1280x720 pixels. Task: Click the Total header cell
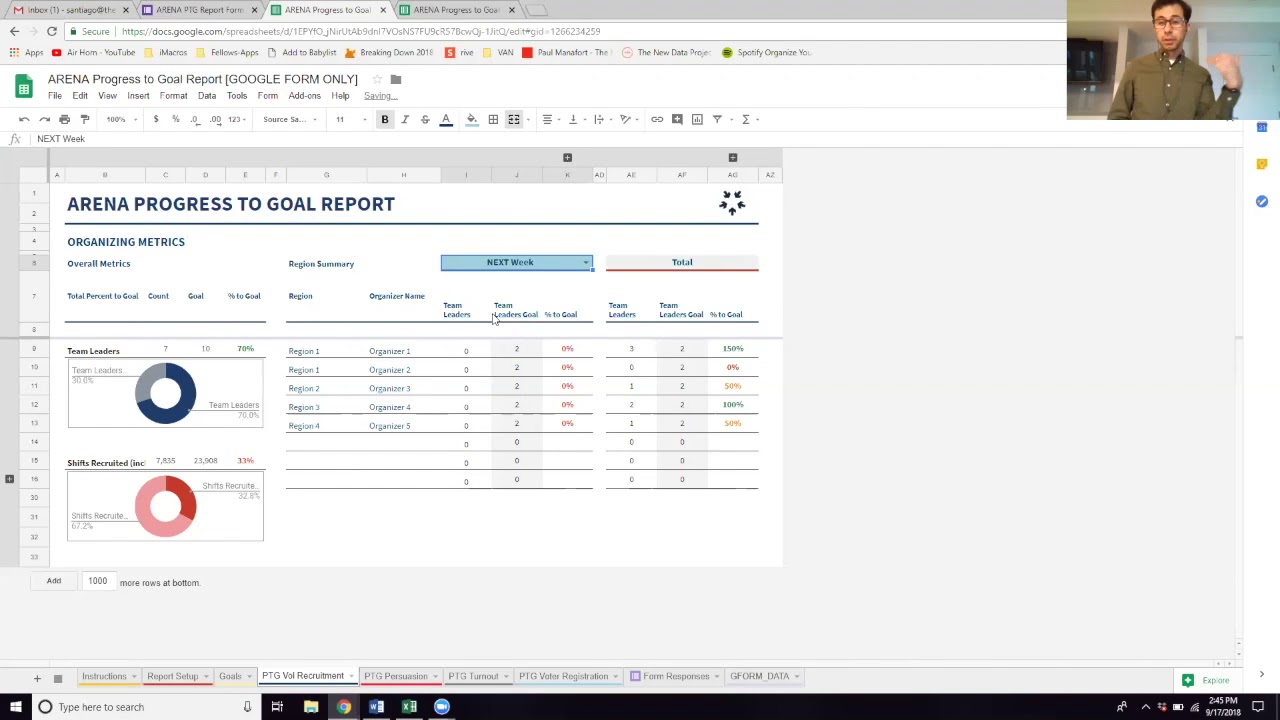click(x=682, y=262)
